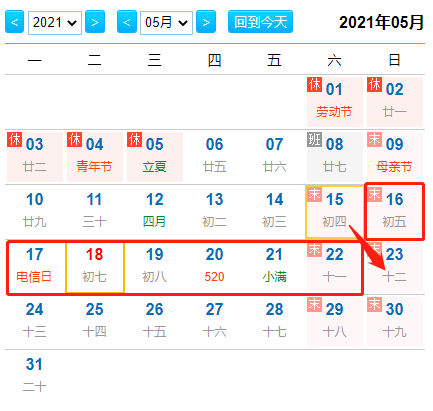433x411 pixels.
Task: Open the 05月 month dropdown
Action: 166,23
